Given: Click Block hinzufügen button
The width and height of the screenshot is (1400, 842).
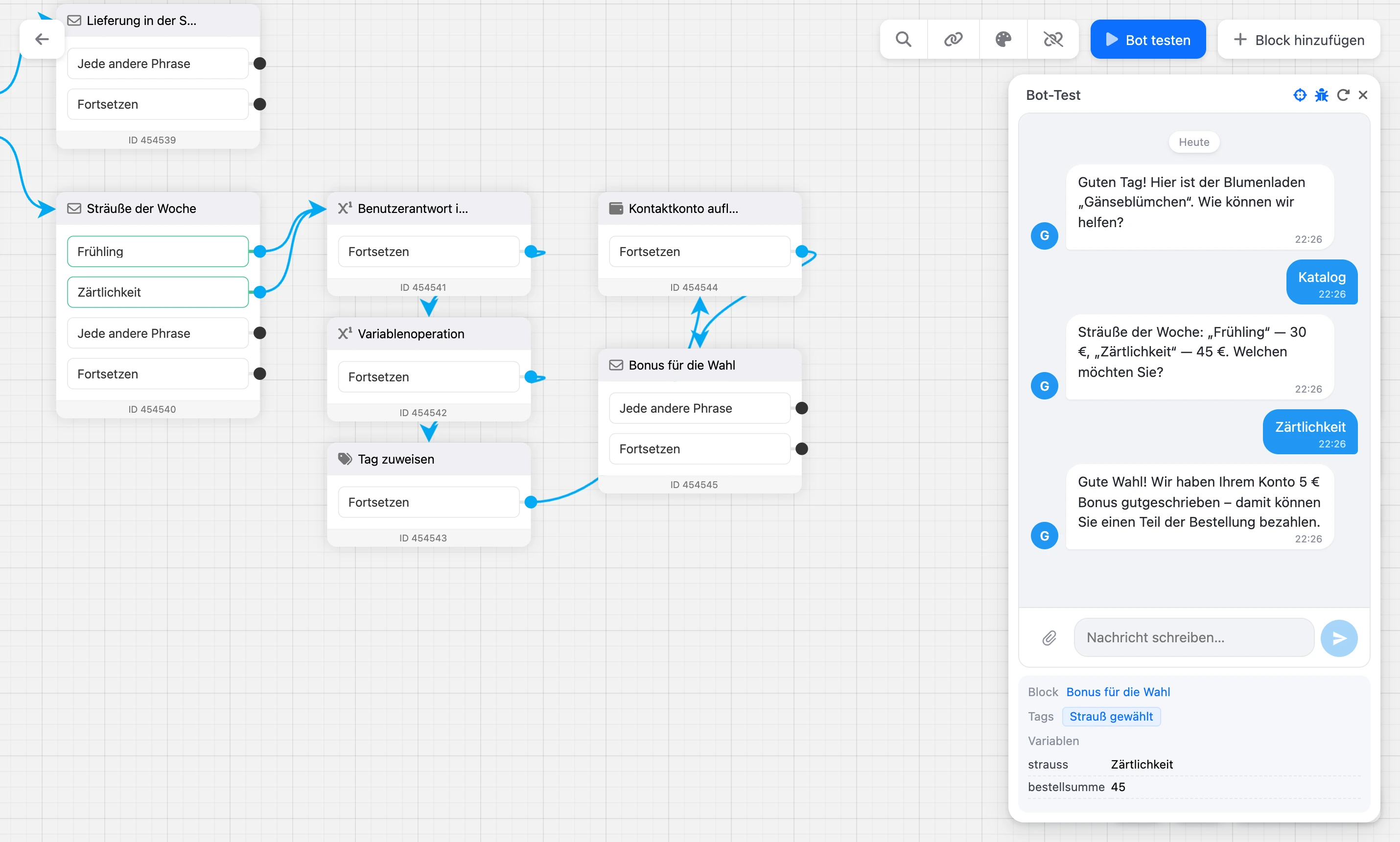Looking at the screenshot, I should tap(1299, 39).
